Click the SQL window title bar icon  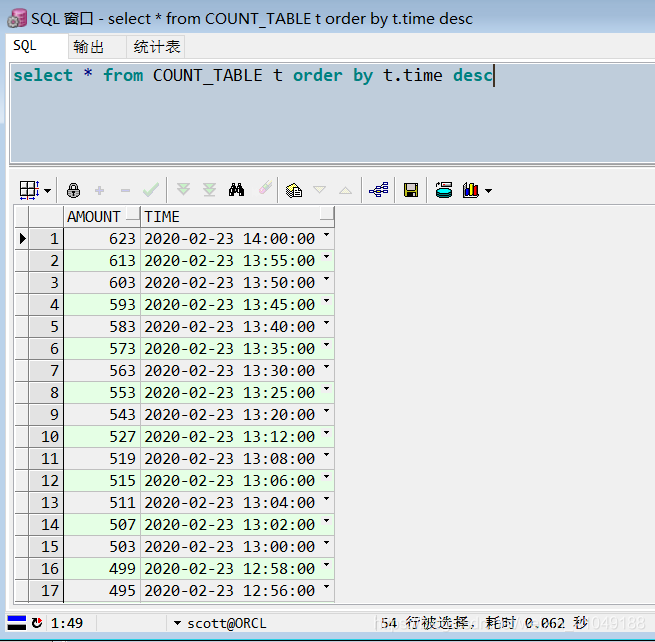(x=17, y=18)
